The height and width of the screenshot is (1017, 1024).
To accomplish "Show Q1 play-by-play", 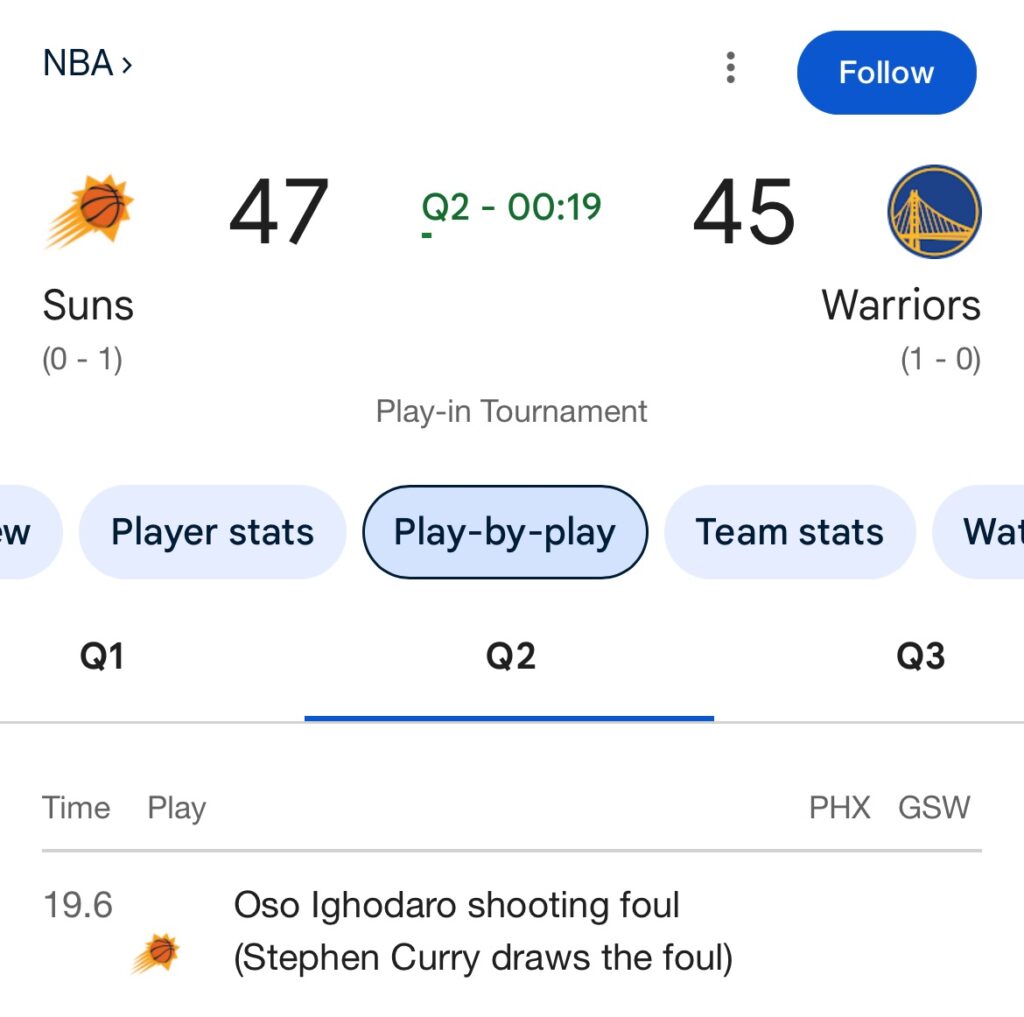I will pyautogui.click(x=102, y=657).
